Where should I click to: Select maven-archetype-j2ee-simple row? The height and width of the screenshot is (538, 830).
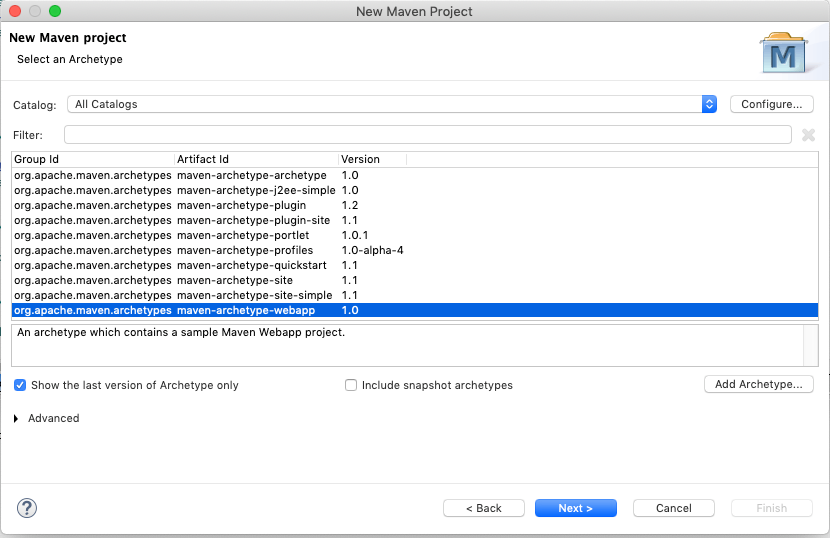point(415,190)
